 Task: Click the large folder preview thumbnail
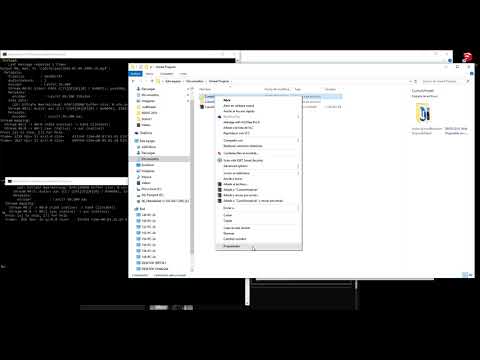pos(424,113)
